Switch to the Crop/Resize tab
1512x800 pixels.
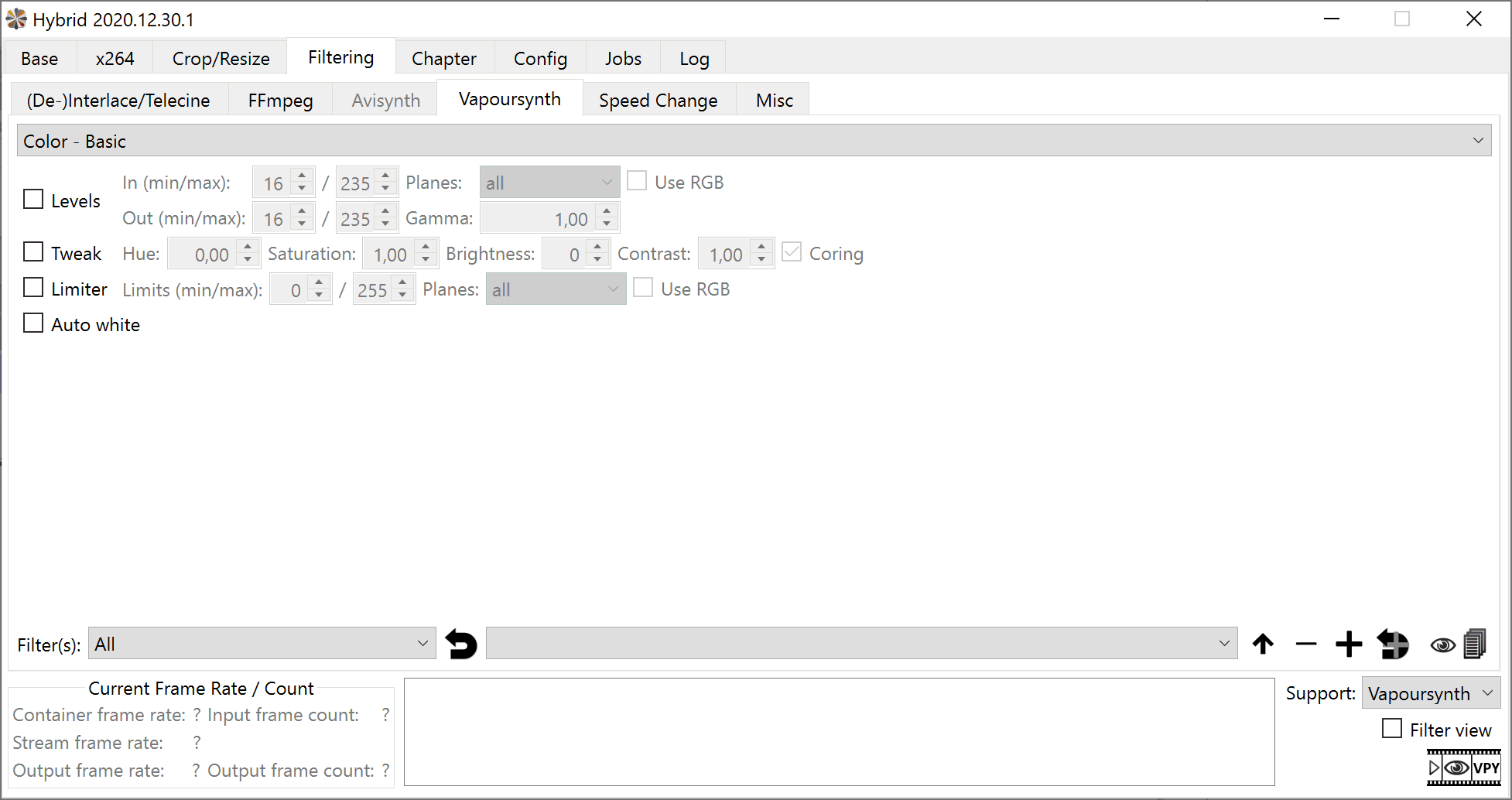[x=221, y=59]
